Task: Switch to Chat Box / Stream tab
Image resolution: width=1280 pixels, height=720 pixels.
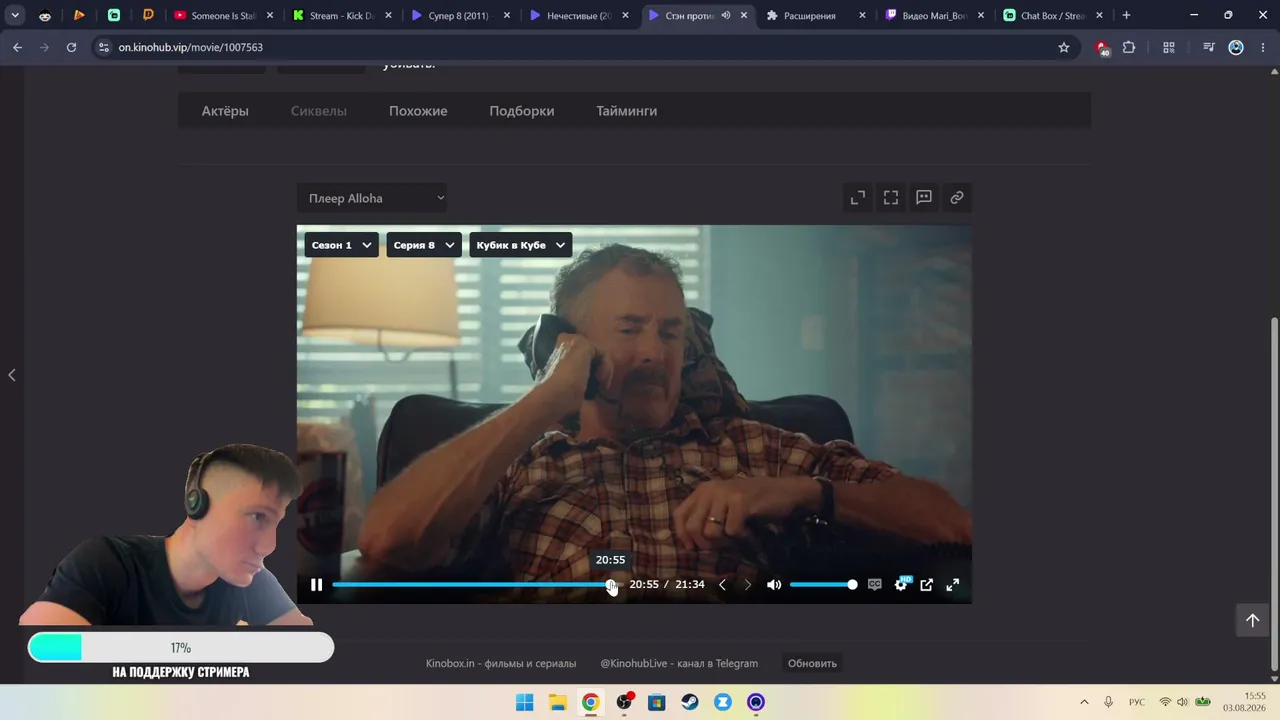Action: (x=1052, y=15)
